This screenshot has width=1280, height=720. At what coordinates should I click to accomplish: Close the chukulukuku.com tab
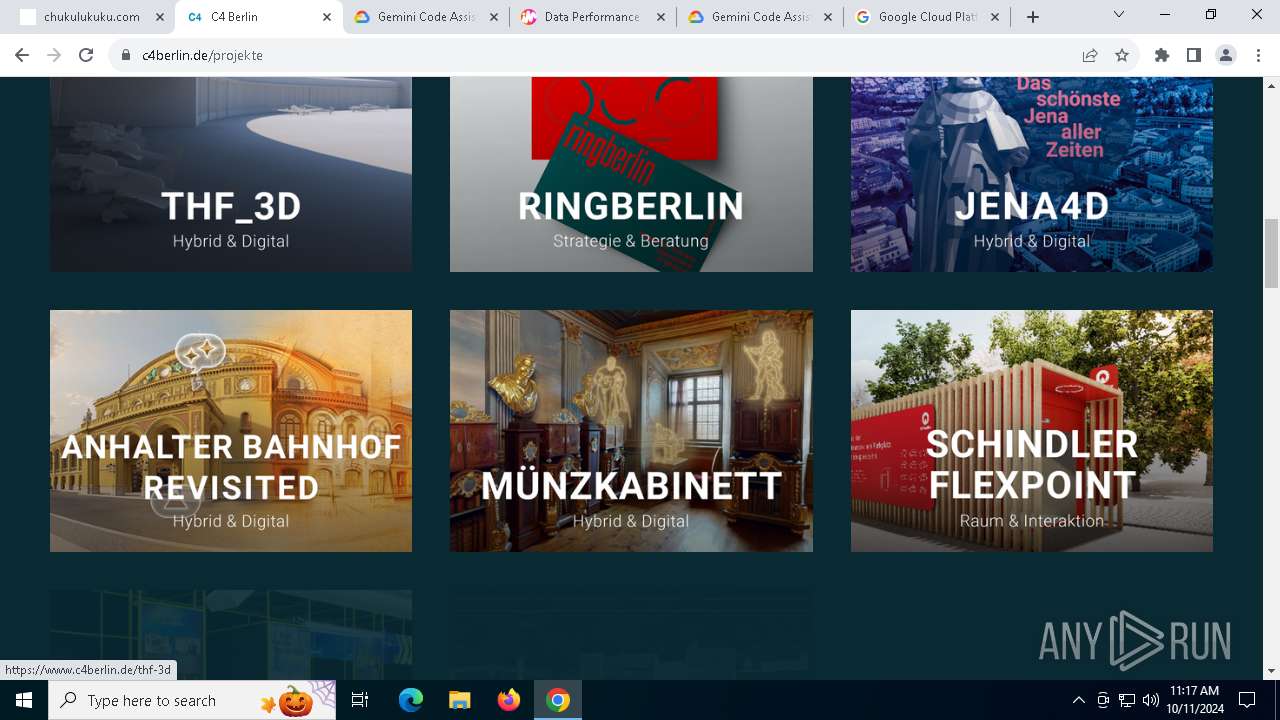[x=160, y=17]
